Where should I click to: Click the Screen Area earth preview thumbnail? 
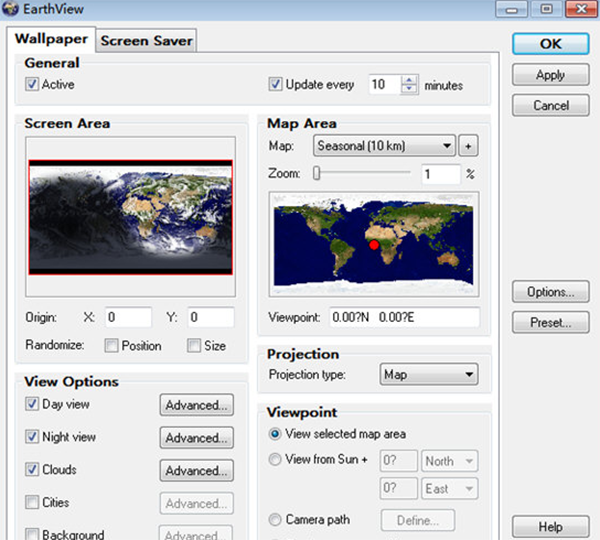[131, 216]
